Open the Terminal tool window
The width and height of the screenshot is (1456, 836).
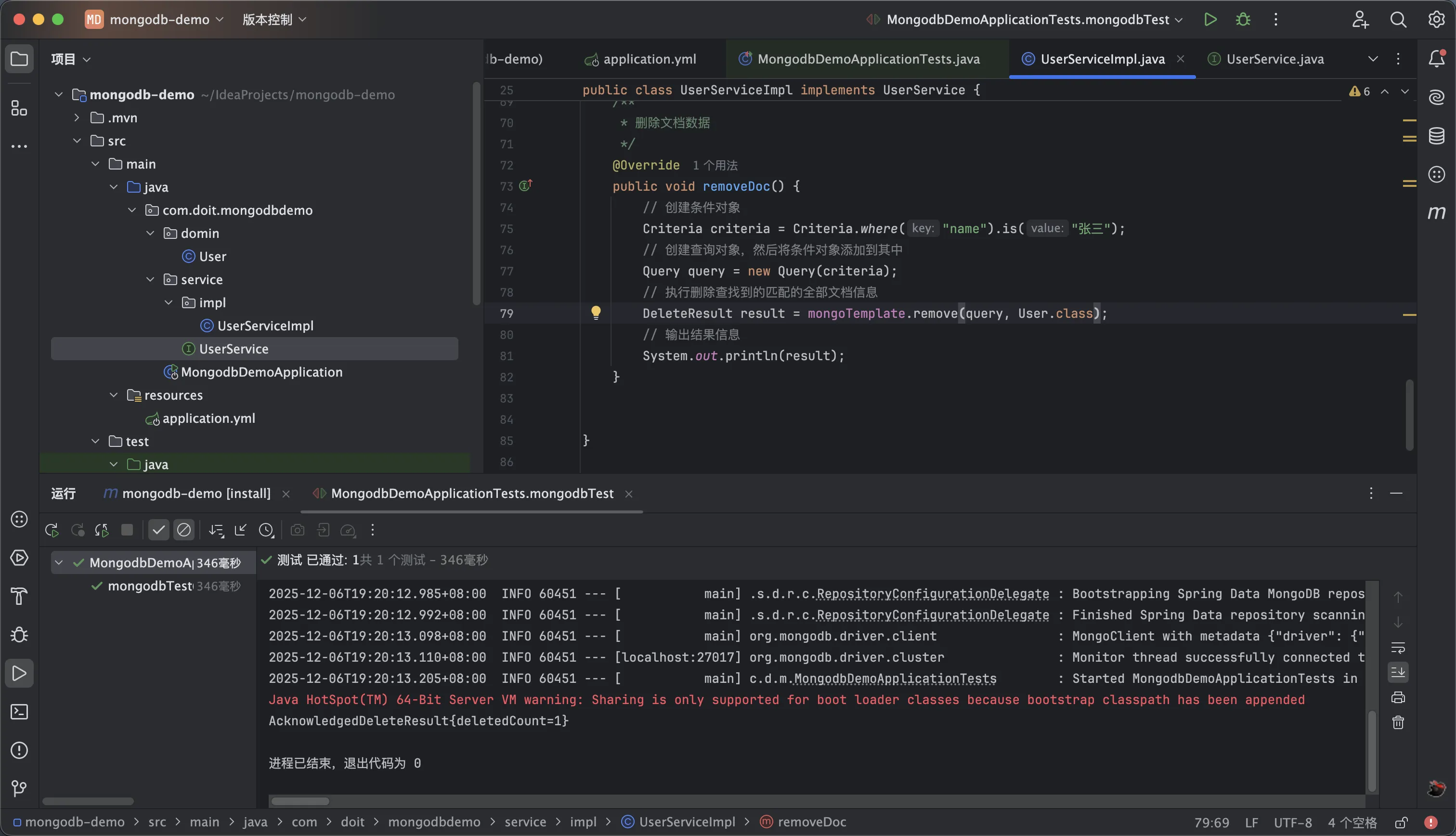[x=19, y=712]
